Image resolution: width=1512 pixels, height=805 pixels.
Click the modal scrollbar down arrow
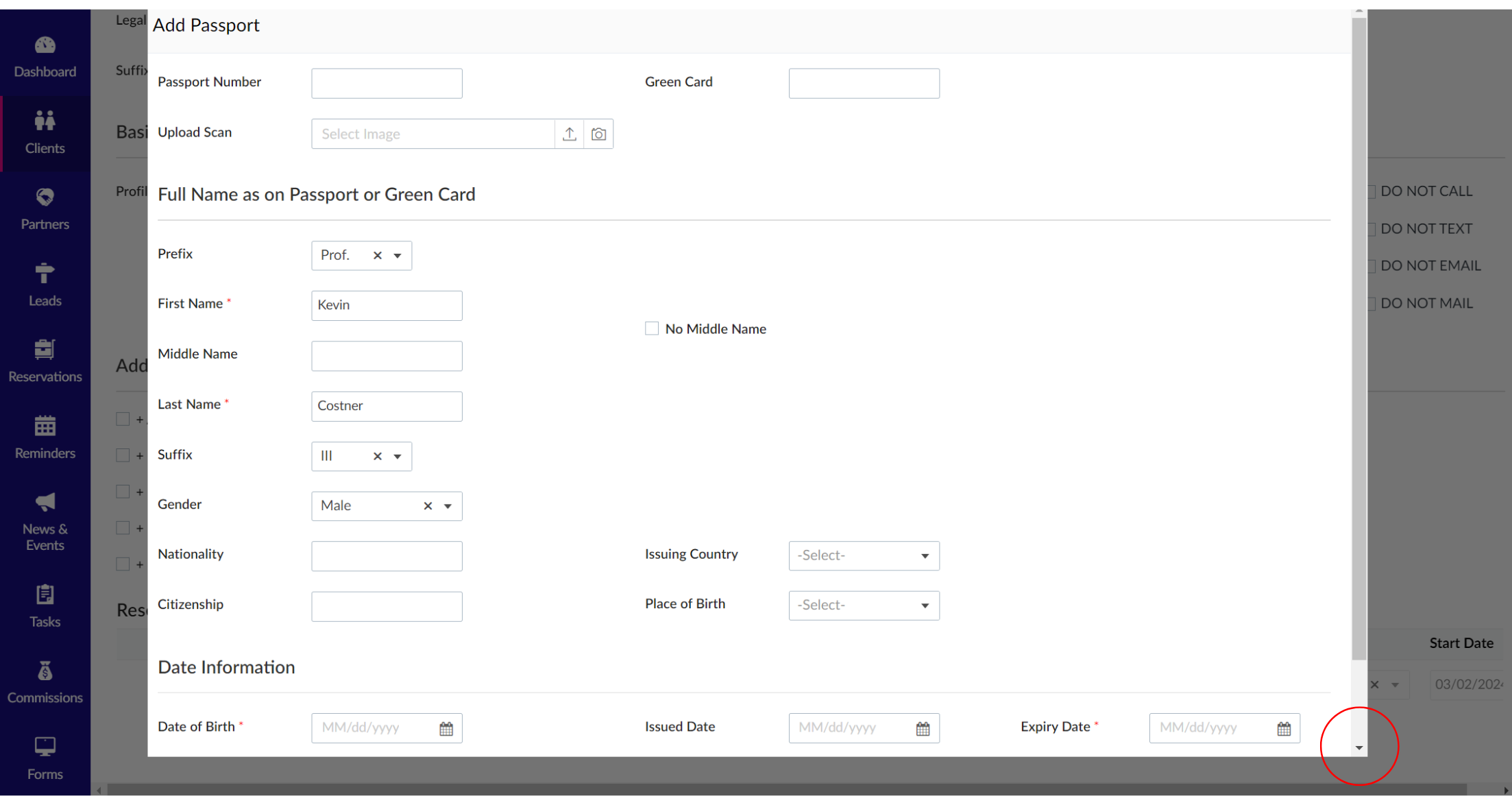[1358, 748]
